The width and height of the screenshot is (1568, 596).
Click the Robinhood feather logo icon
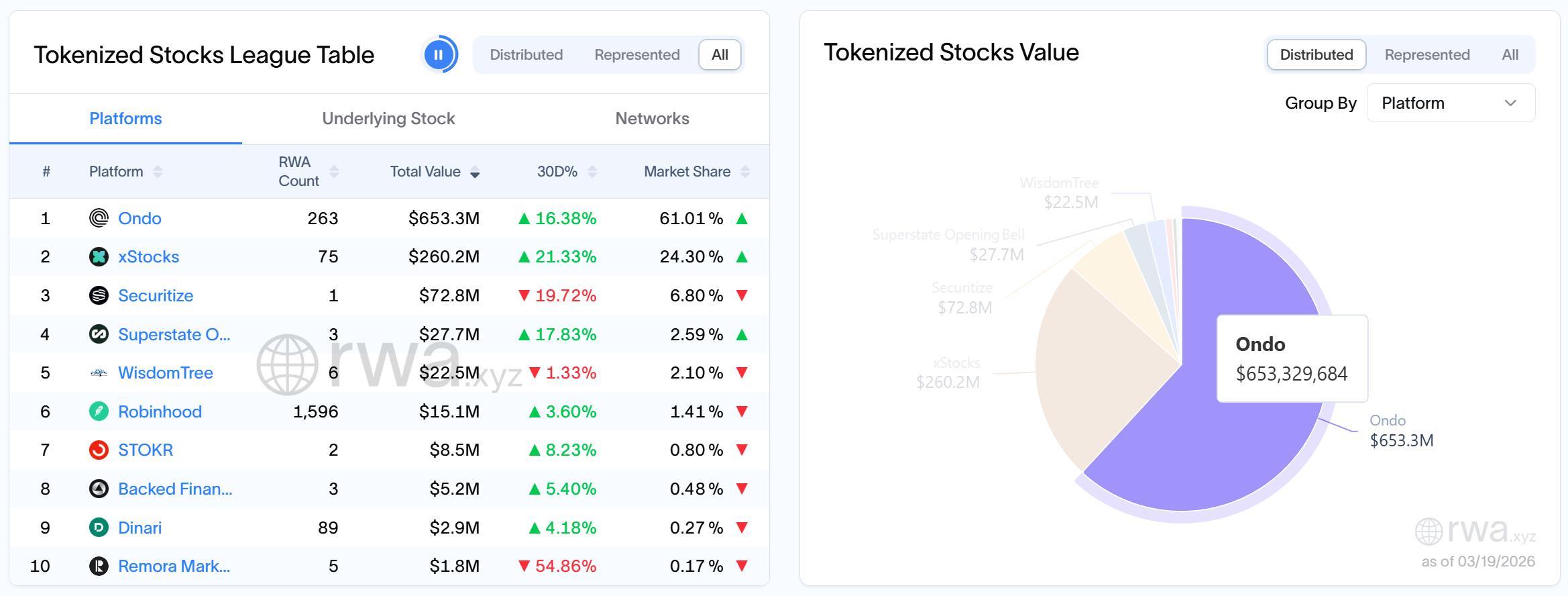[99, 411]
